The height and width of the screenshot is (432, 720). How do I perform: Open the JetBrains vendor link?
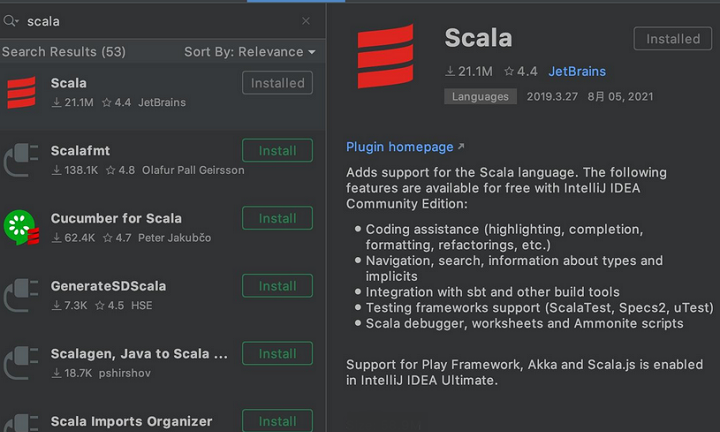(x=577, y=71)
